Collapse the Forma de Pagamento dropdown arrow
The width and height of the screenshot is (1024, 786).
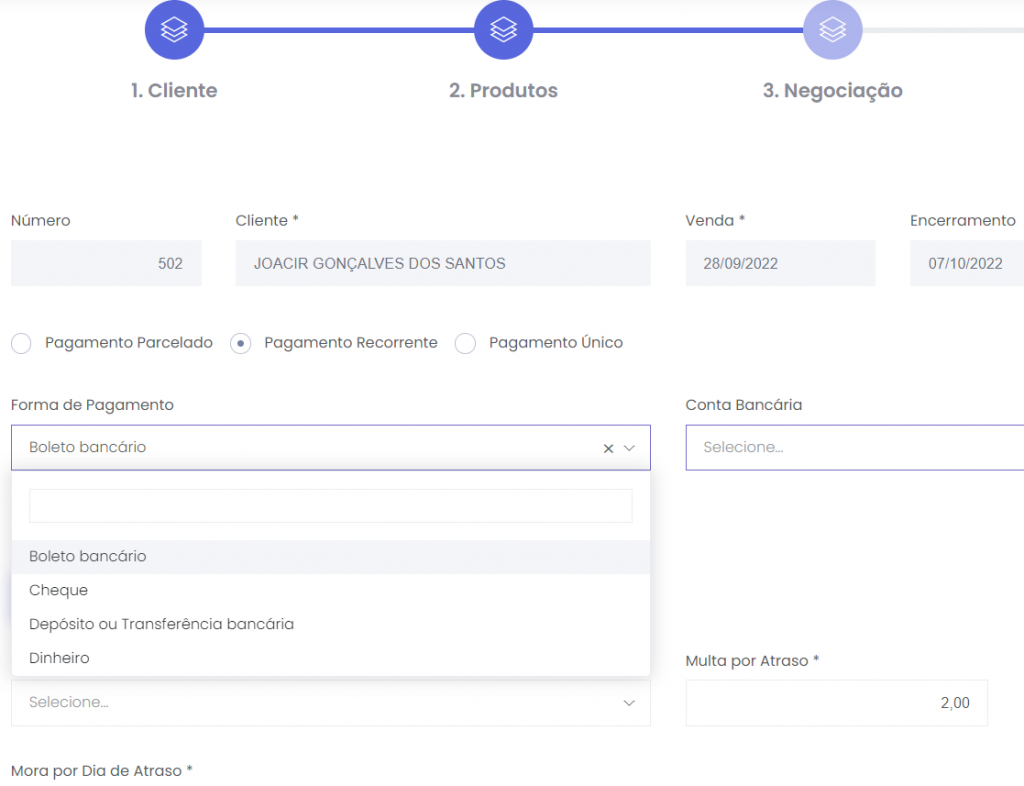point(630,449)
